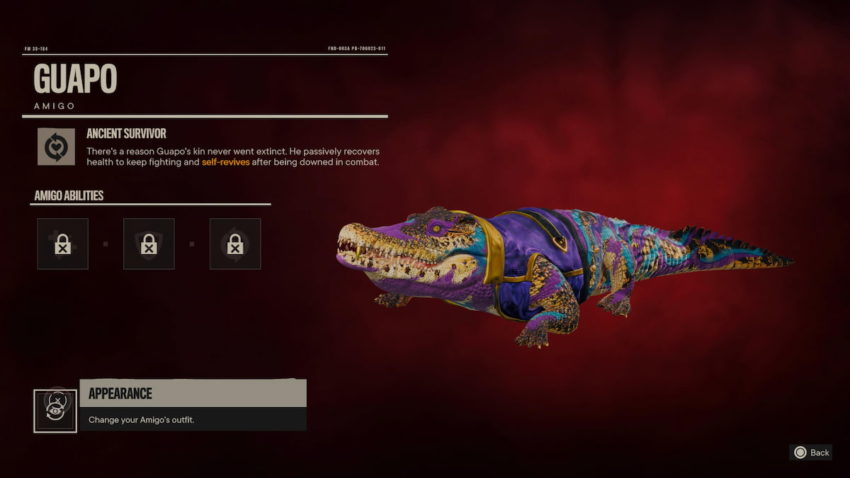Click the FM 33-104 code label

[36, 49]
